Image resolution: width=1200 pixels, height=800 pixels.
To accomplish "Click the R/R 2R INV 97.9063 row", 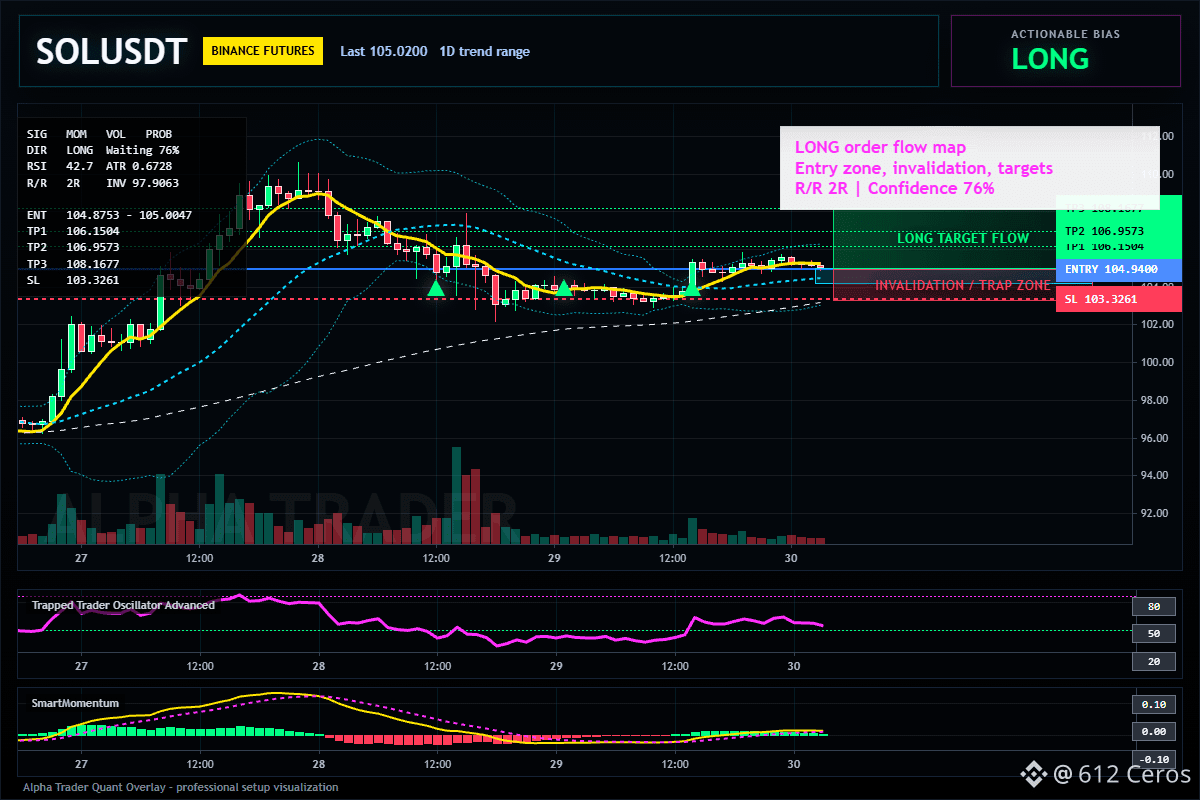I will 103,183.
